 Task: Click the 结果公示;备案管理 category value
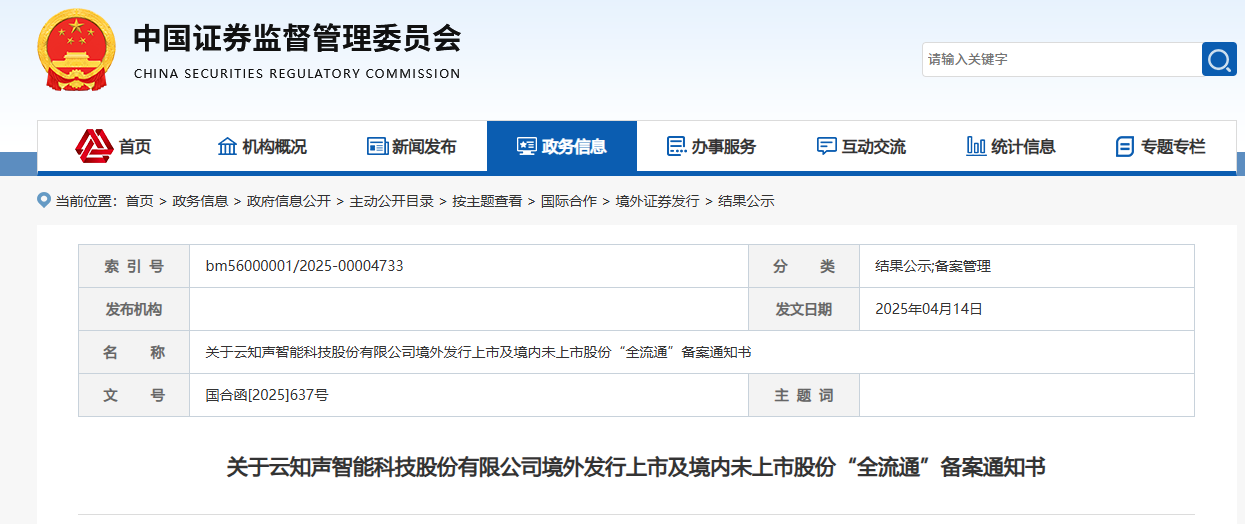[x=933, y=266]
